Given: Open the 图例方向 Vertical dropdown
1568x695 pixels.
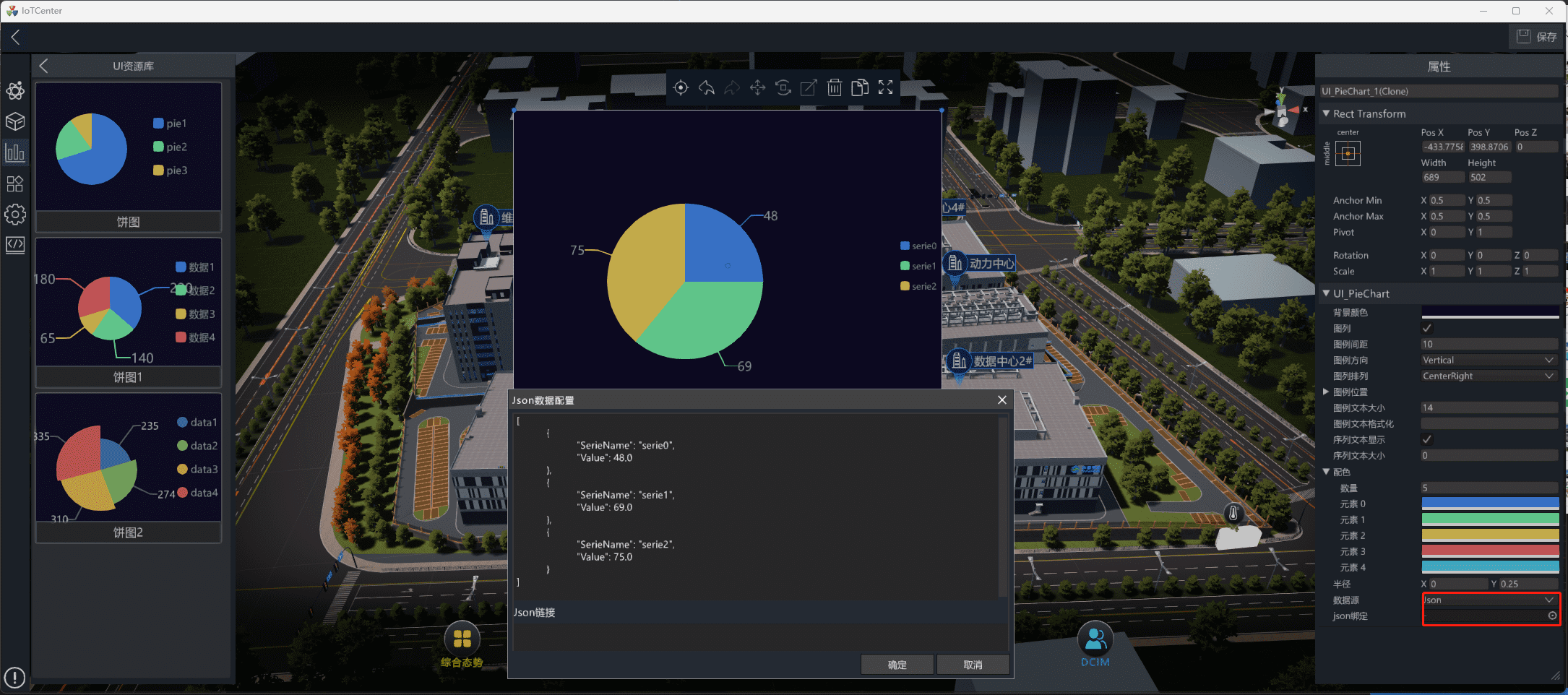Looking at the screenshot, I should (x=1489, y=360).
